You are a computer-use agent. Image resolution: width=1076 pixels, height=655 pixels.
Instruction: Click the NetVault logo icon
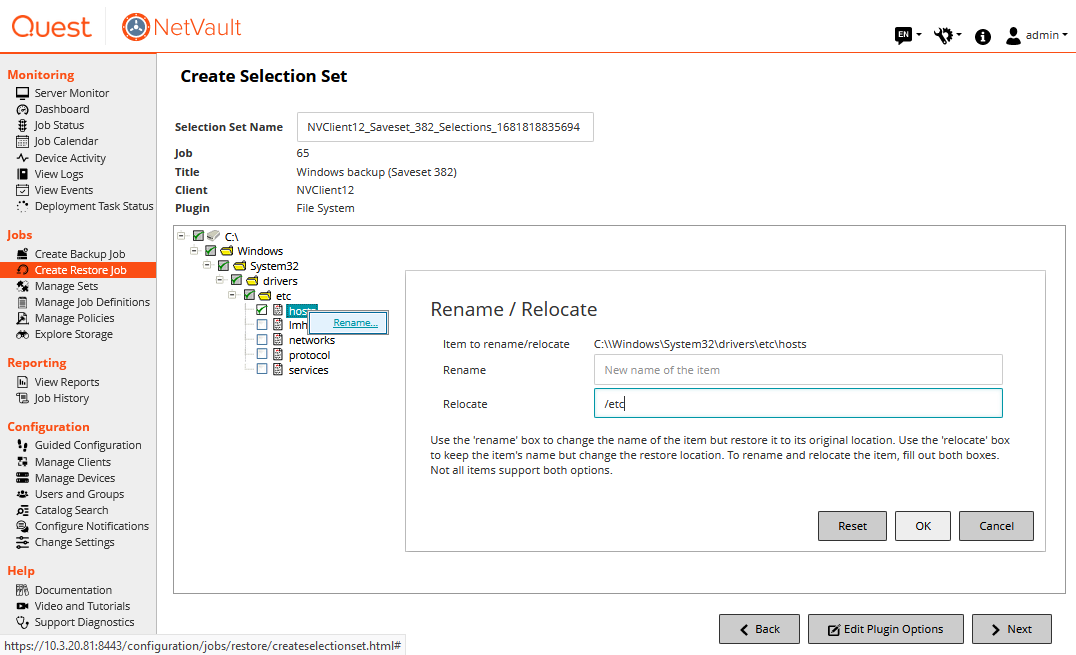tap(136, 27)
